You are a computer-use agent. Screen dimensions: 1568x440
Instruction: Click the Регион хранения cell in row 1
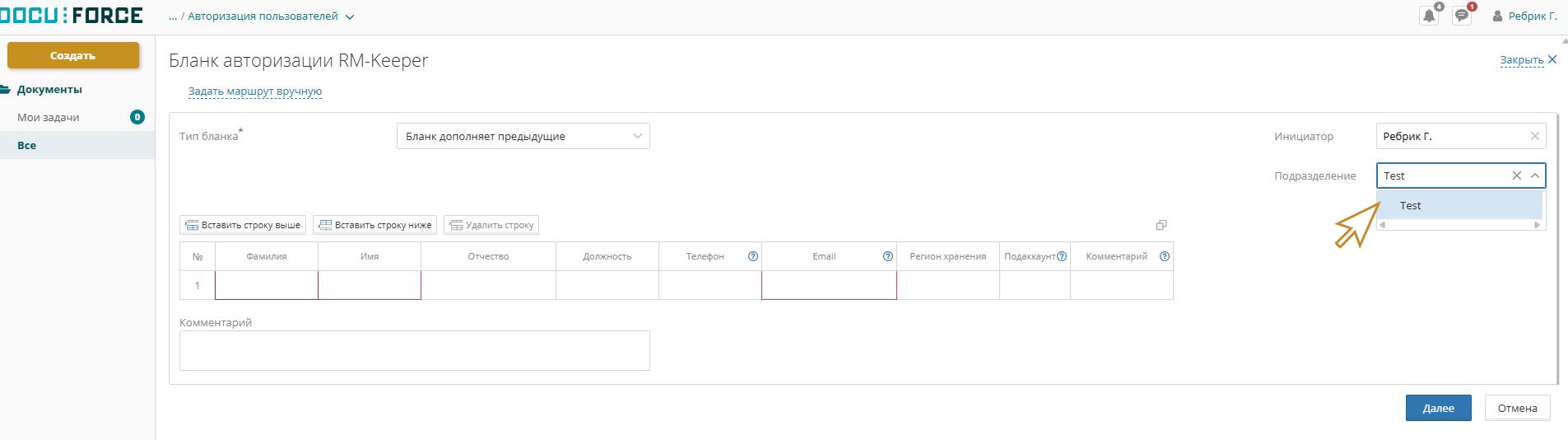(x=948, y=285)
